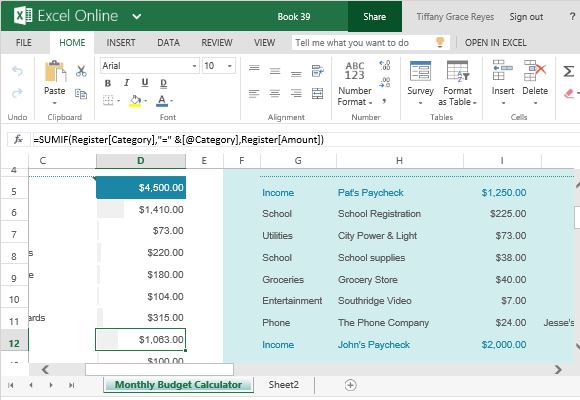The height and width of the screenshot is (400, 580).
Task: Toggle Wrap Text icon
Action: [317, 71]
